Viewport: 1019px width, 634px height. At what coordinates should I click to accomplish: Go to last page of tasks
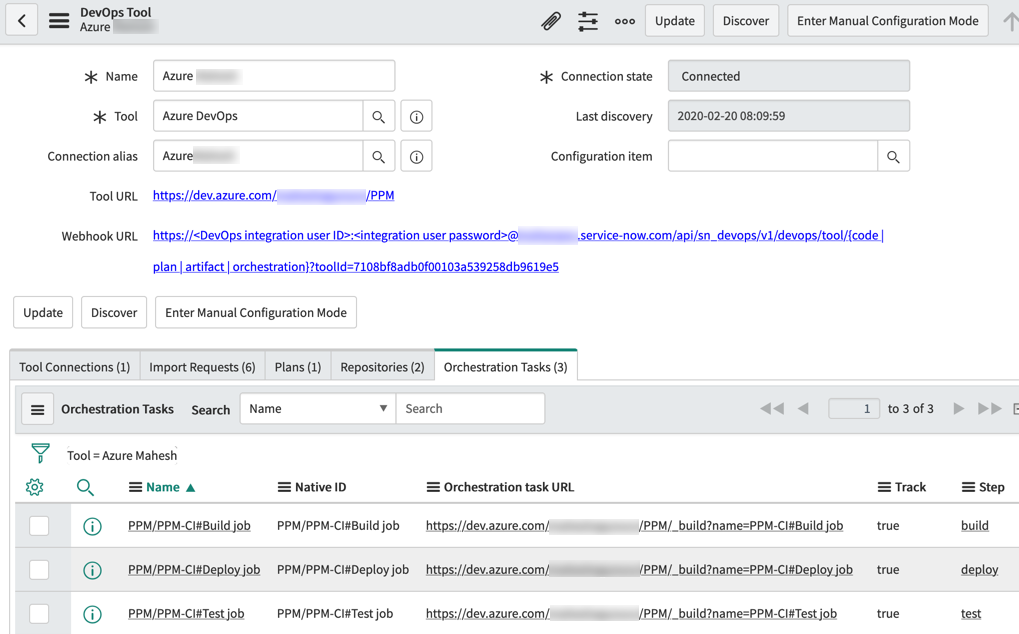pyautogui.click(x=990, y=409)
